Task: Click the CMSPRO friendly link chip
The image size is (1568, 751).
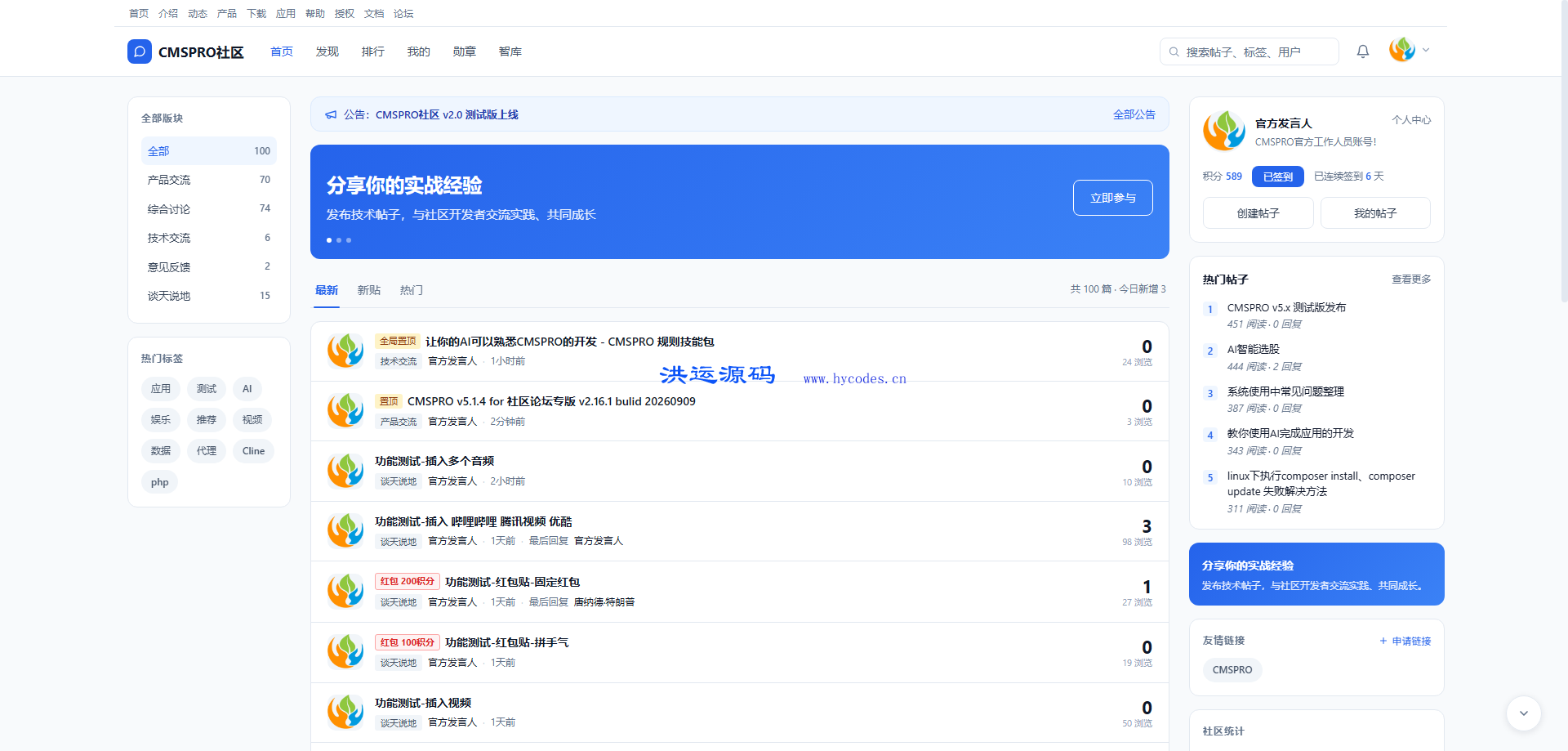Action: pos(1232,670)
